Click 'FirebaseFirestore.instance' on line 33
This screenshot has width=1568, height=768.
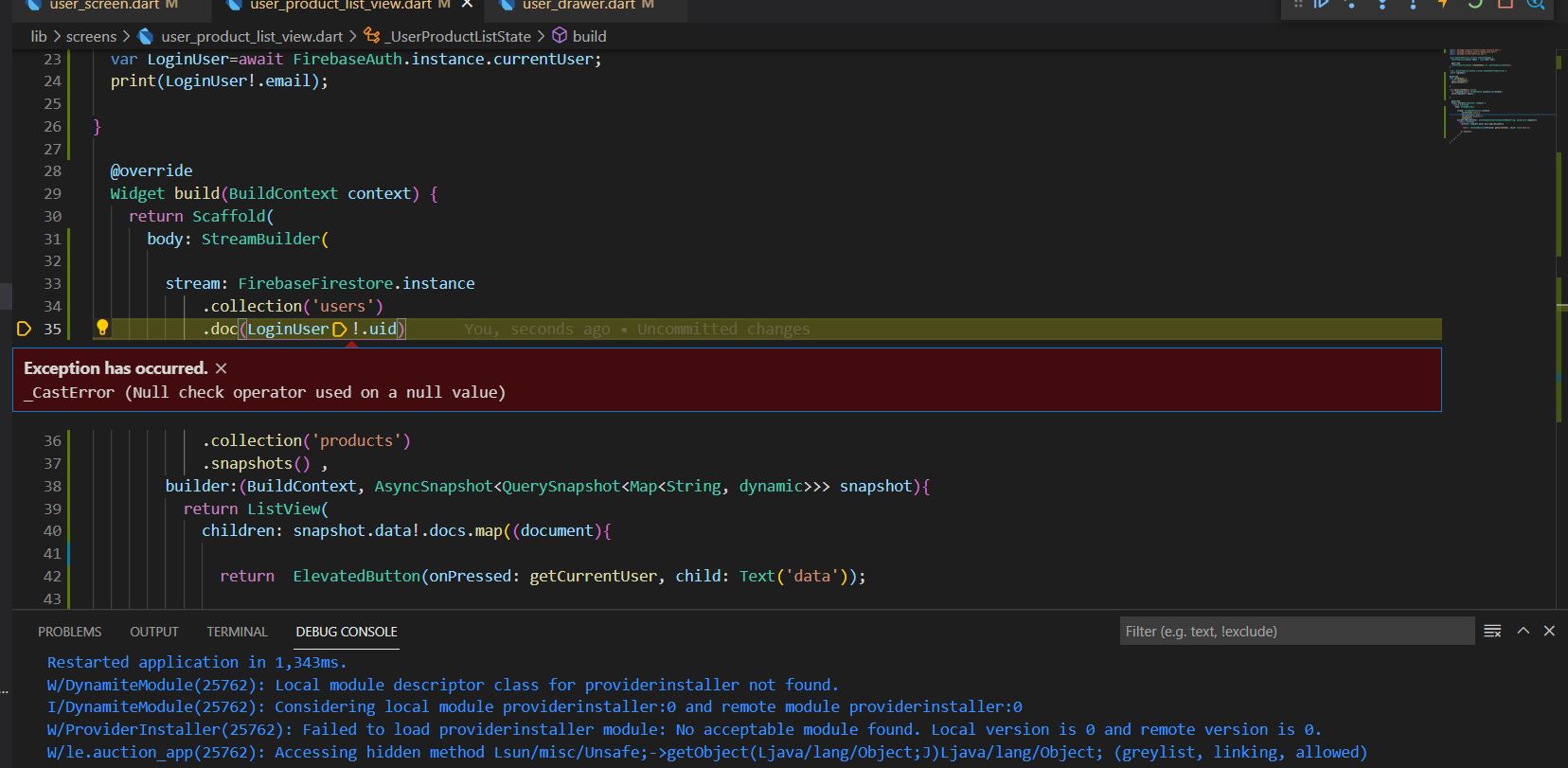(x=356, y=283)
